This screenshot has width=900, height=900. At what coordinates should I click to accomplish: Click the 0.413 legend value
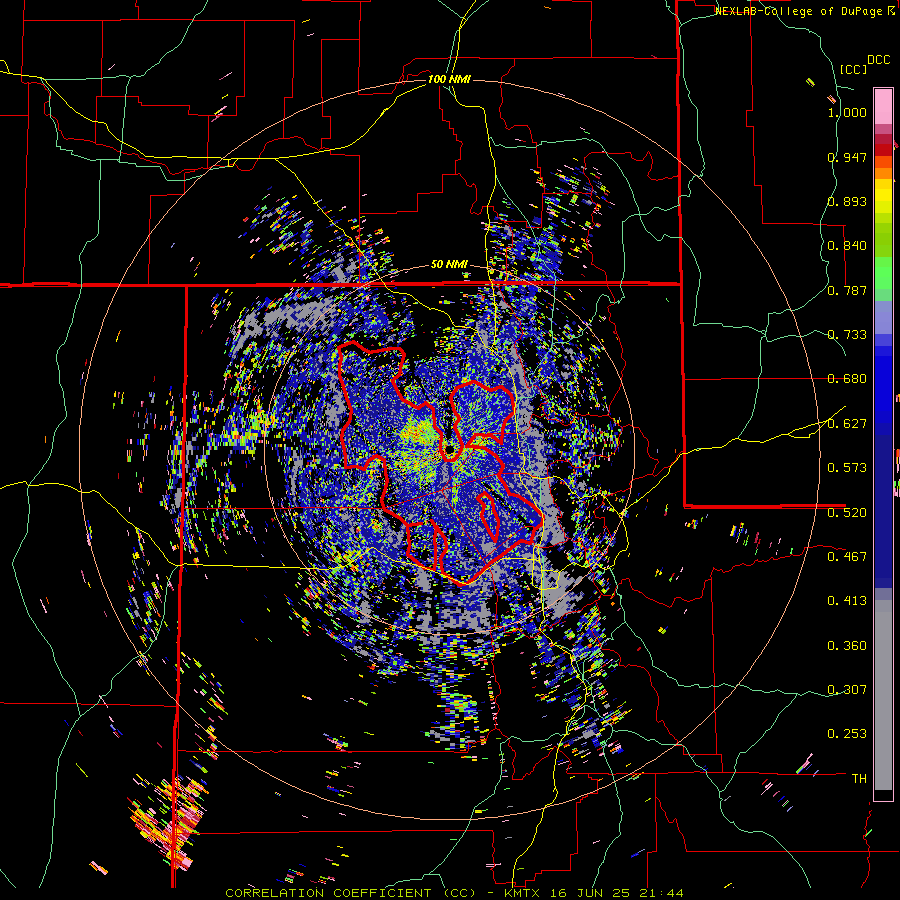pos(847,601)
